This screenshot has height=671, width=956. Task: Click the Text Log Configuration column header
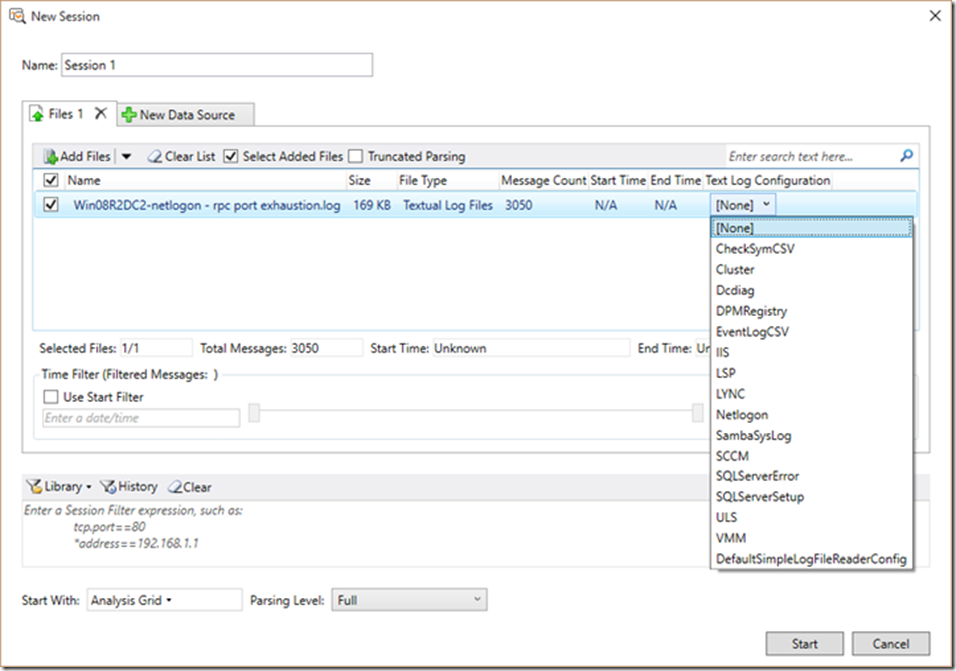[768, 180]
